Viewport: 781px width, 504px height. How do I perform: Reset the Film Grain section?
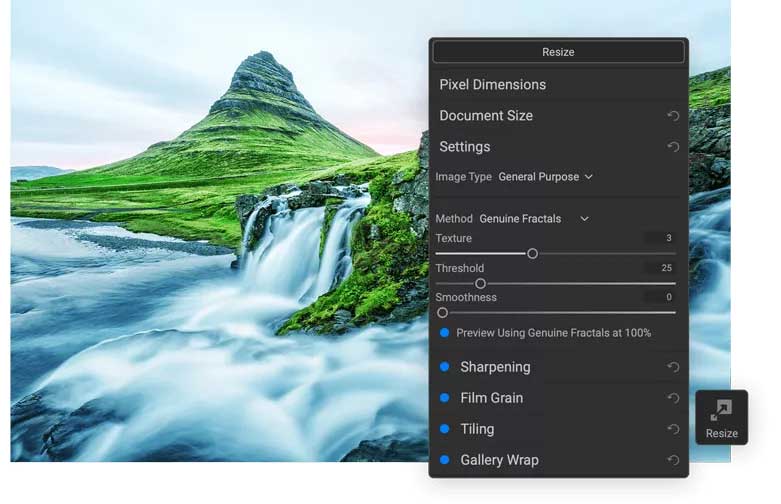(x=673, y=398)
